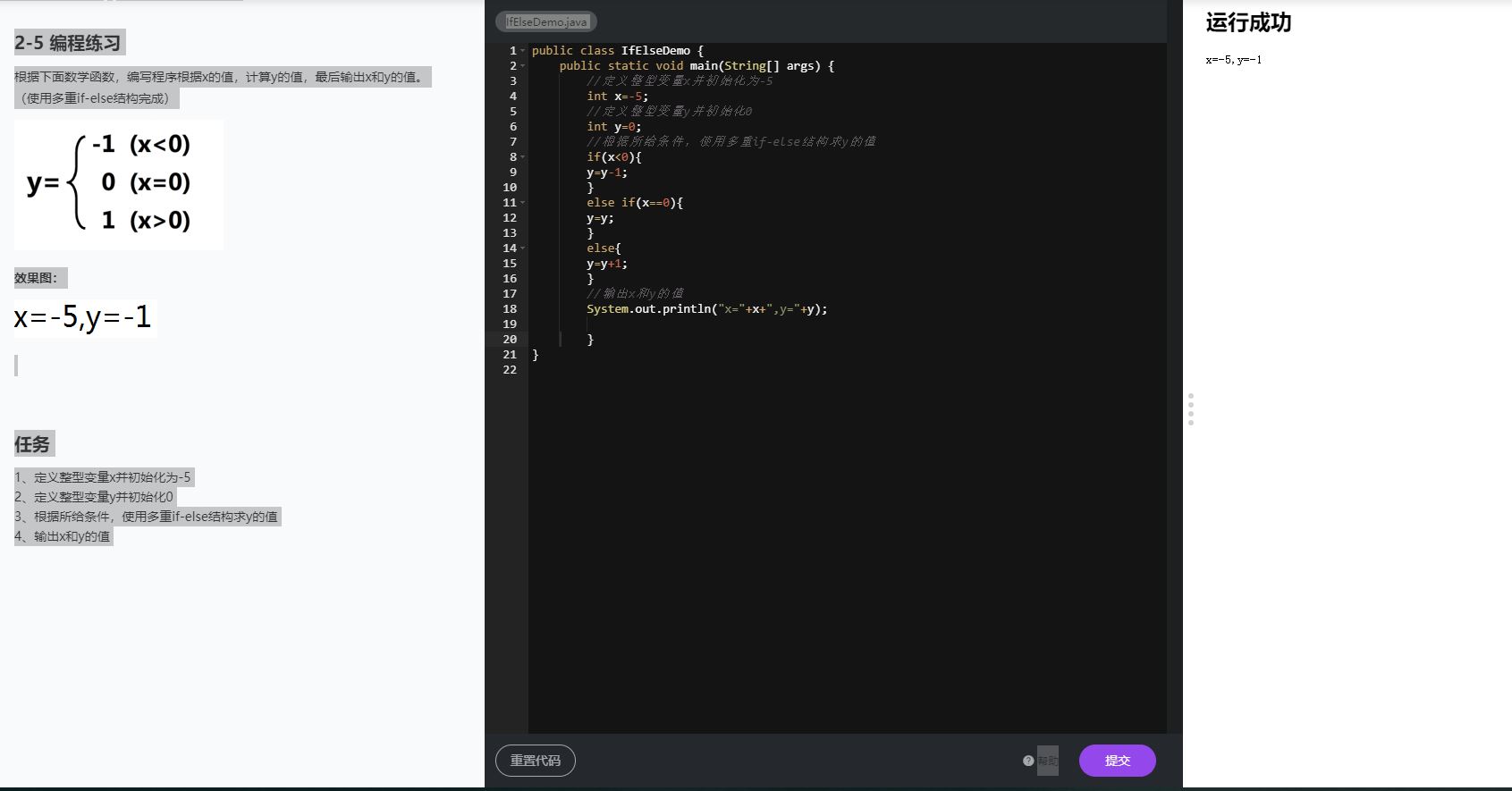Click comment on line 3 about variable x
Screen dimensions: 1512x791
[680, 81]
